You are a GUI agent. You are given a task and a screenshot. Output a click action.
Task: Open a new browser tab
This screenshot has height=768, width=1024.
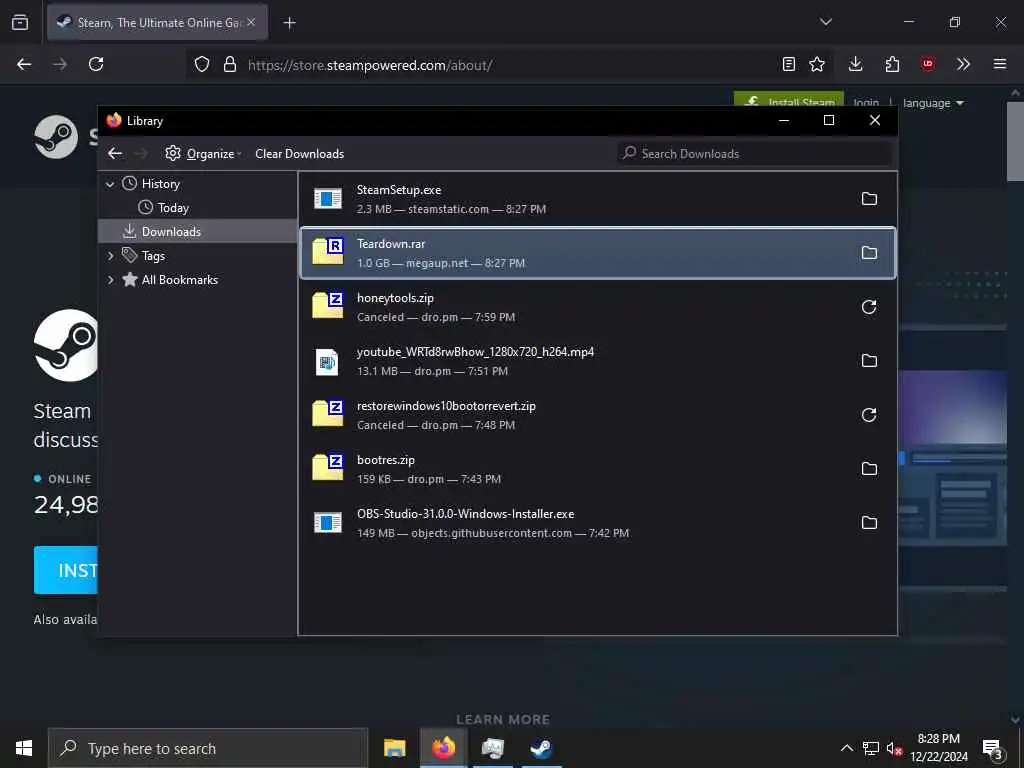coord(289,22)
